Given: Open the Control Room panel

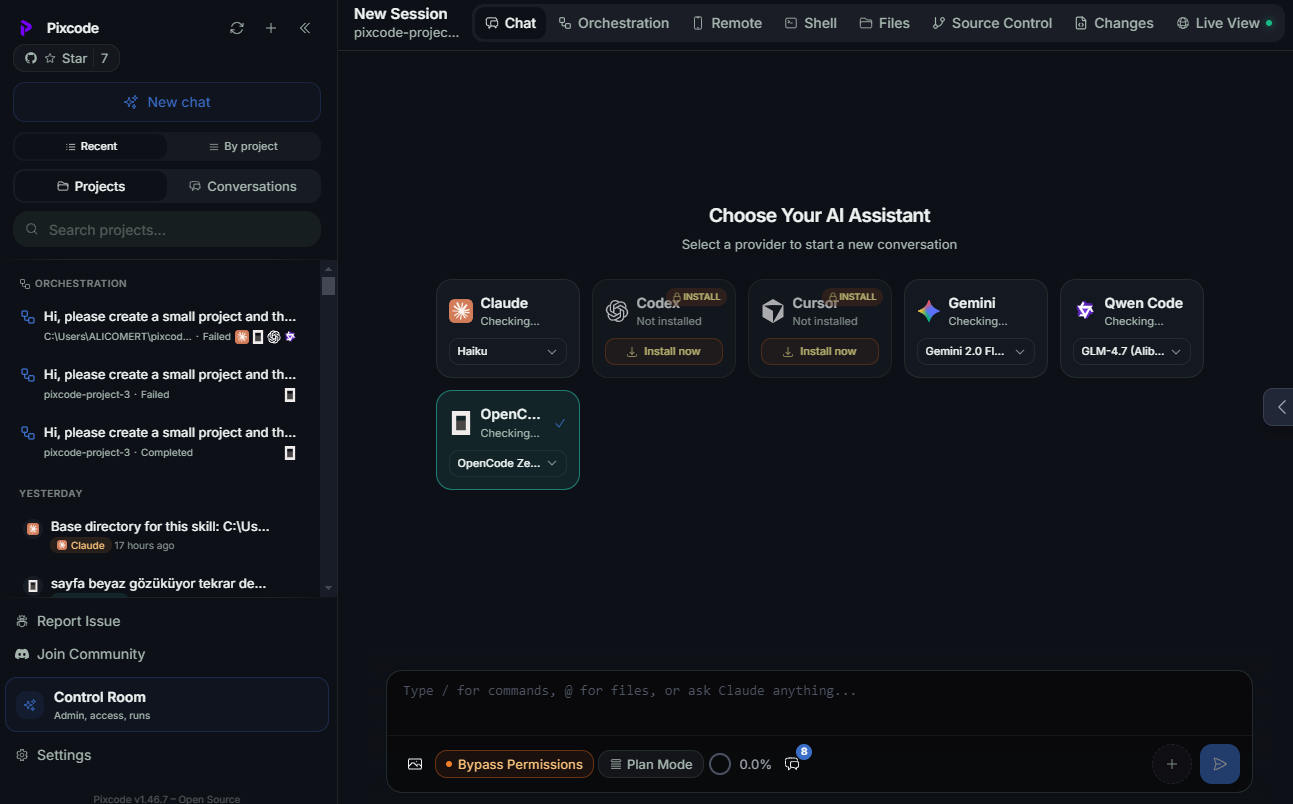Looking at the screenshot, I should point(167,704).
